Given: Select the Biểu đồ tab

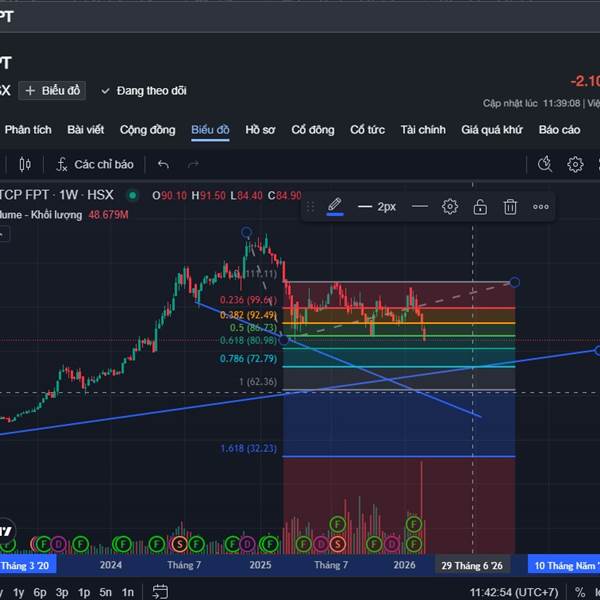Looking at the screenshot, I should pyautogui.click(x=210, y=130).
